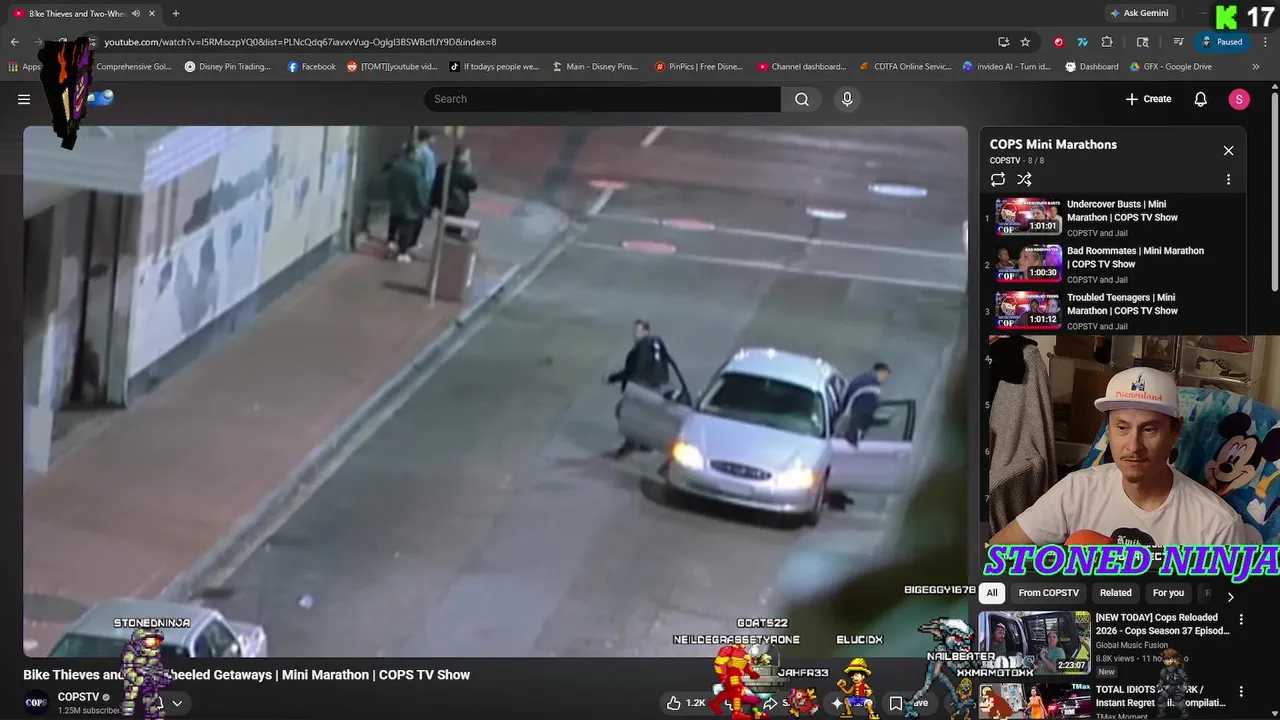Focus the YouTube Search field
1280x720 pixels.
(x=602, y=99)
